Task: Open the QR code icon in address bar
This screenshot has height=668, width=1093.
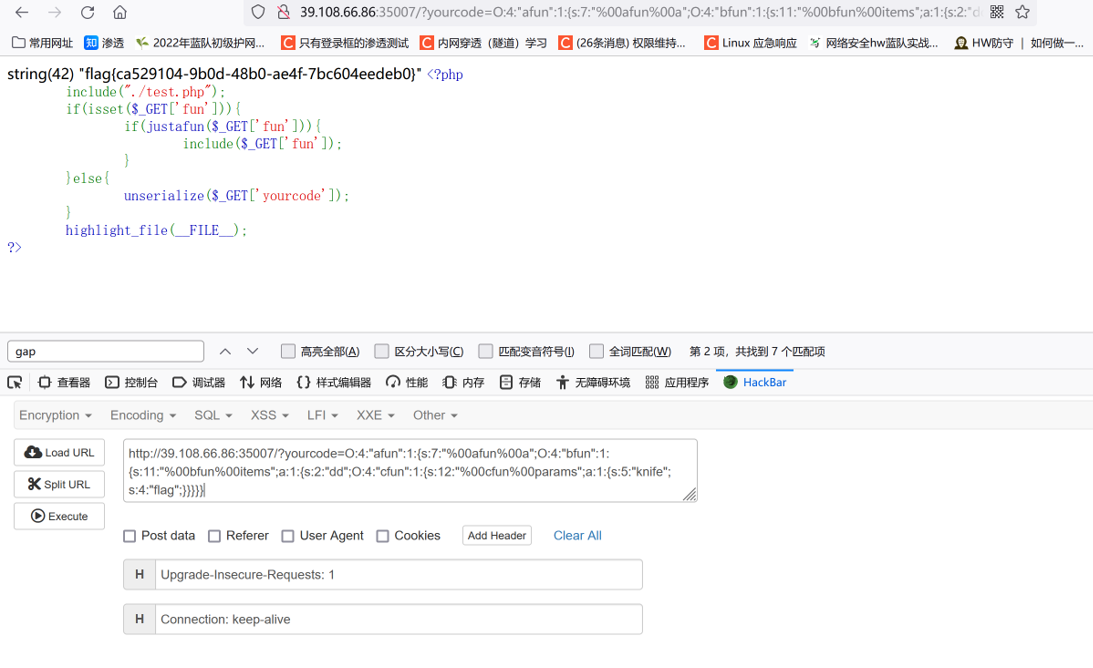Action: (997, 12)
